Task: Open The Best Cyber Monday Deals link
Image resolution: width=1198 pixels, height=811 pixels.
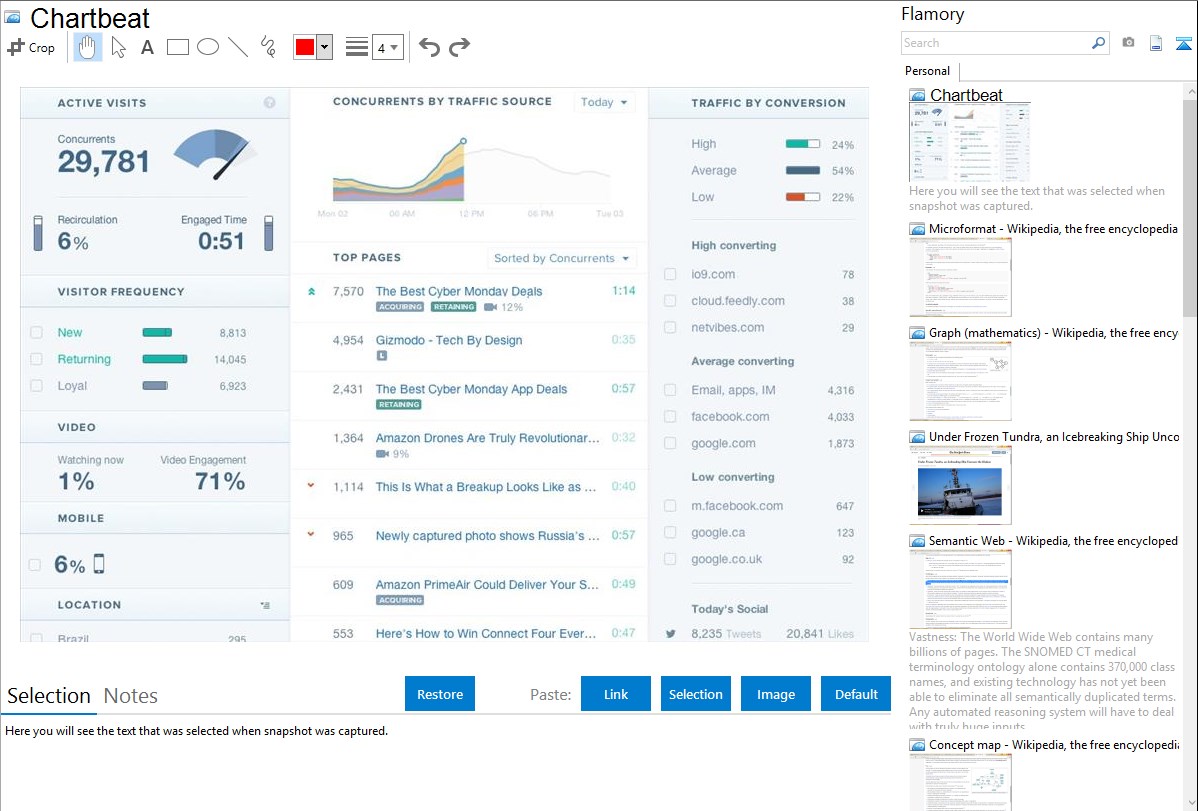Action: pos(458,291)
